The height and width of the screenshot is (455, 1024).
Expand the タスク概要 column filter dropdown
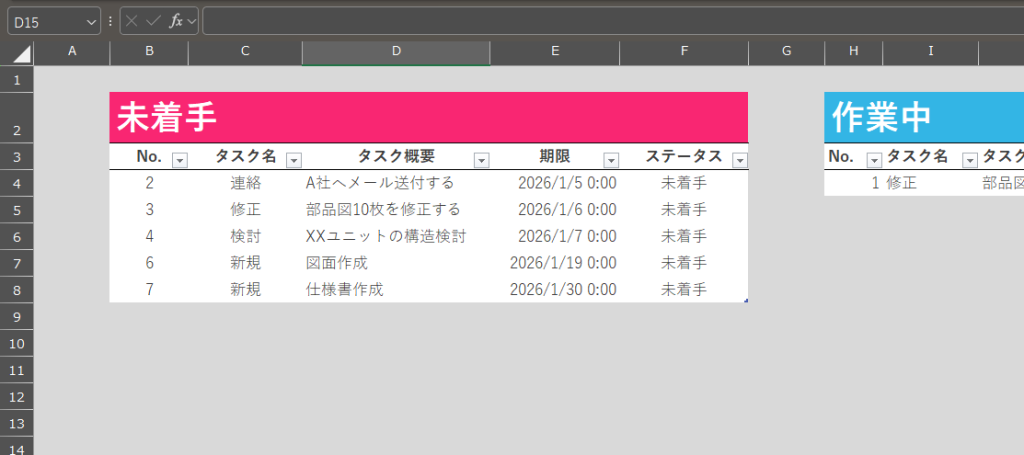tap(481, 160)
